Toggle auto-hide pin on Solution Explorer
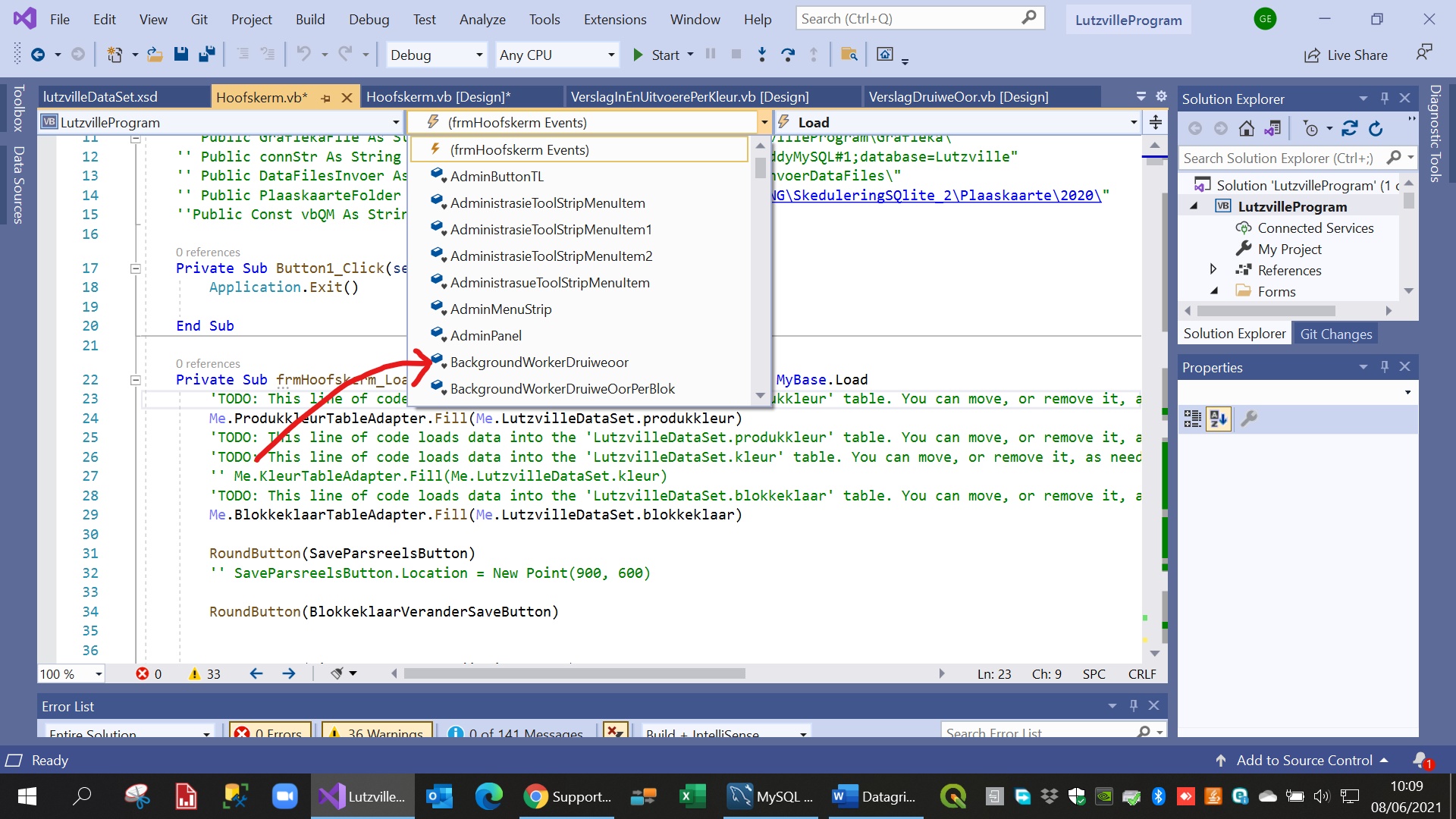The image size is (1456, 819). tap(1384, 99)
